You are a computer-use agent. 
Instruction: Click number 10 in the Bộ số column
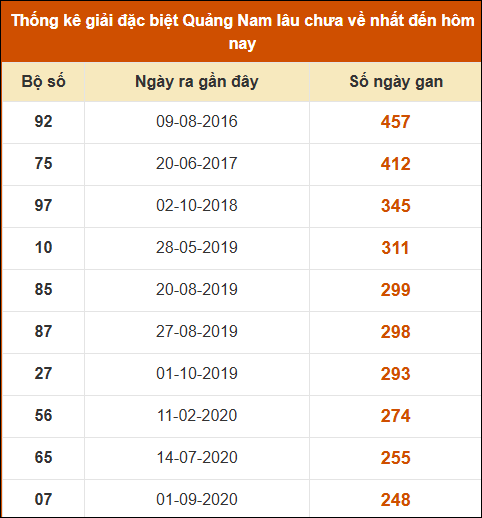[43, 247]
